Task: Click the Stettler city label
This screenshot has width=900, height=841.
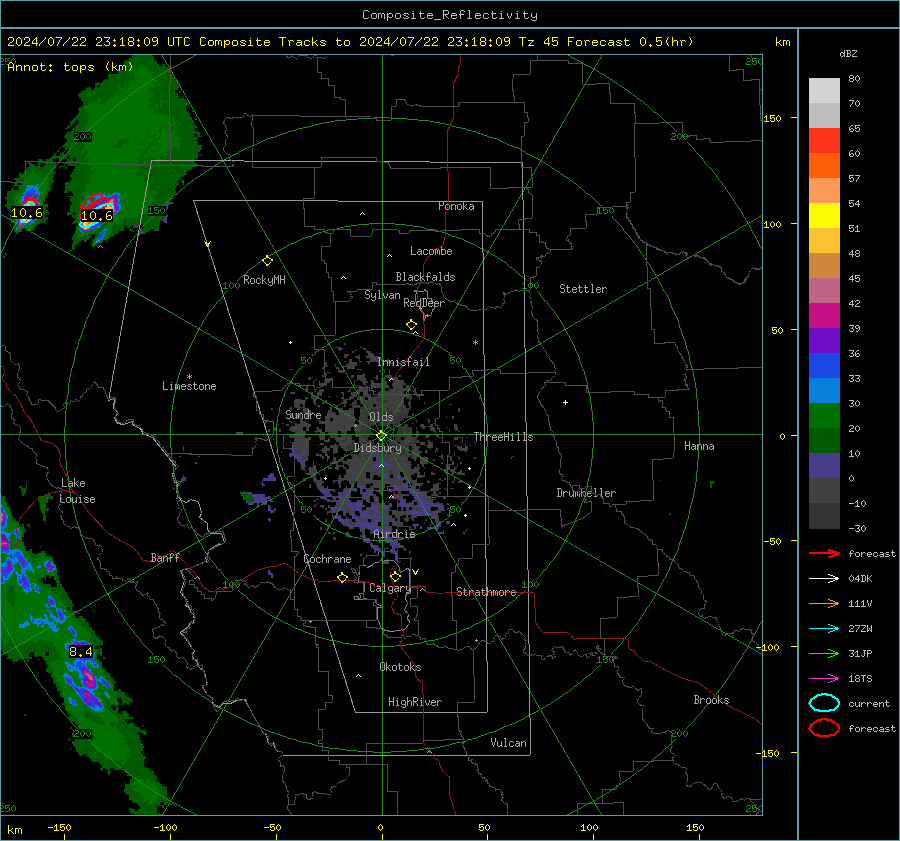Action: tap(583, 289)
